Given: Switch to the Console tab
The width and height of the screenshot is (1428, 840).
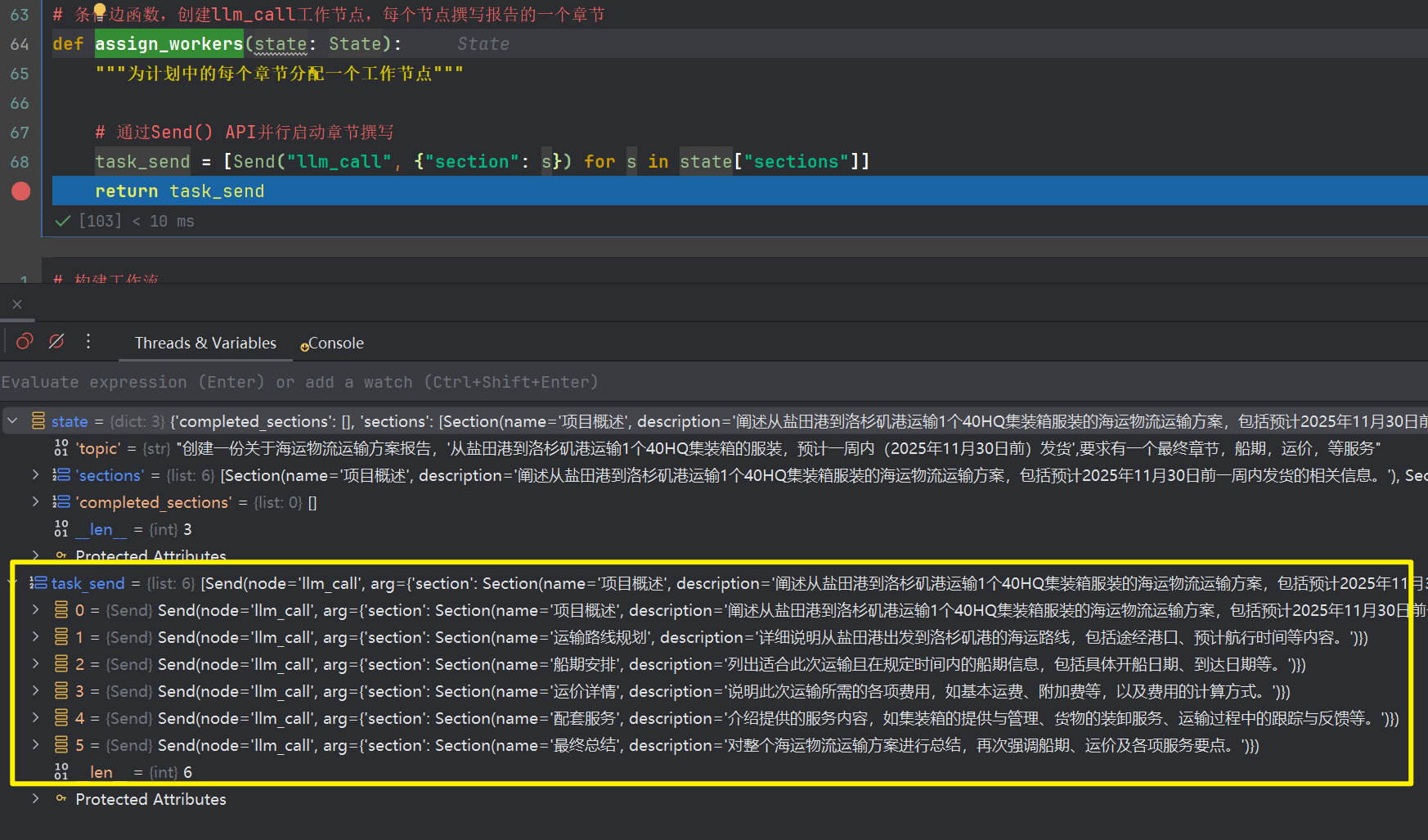Looking at the screenshot, I should pos(331,344).
